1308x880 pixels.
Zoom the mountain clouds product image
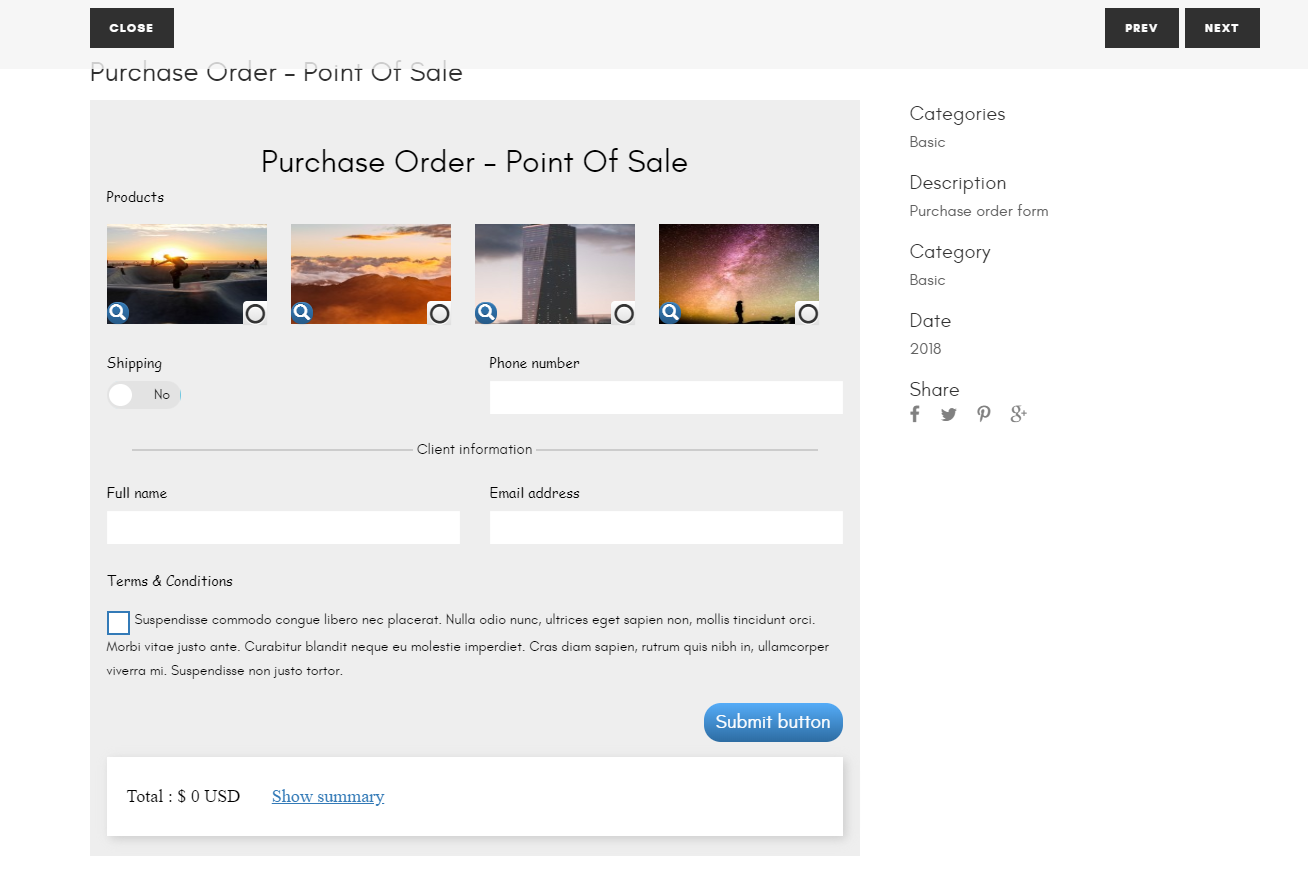coord(302,312)
